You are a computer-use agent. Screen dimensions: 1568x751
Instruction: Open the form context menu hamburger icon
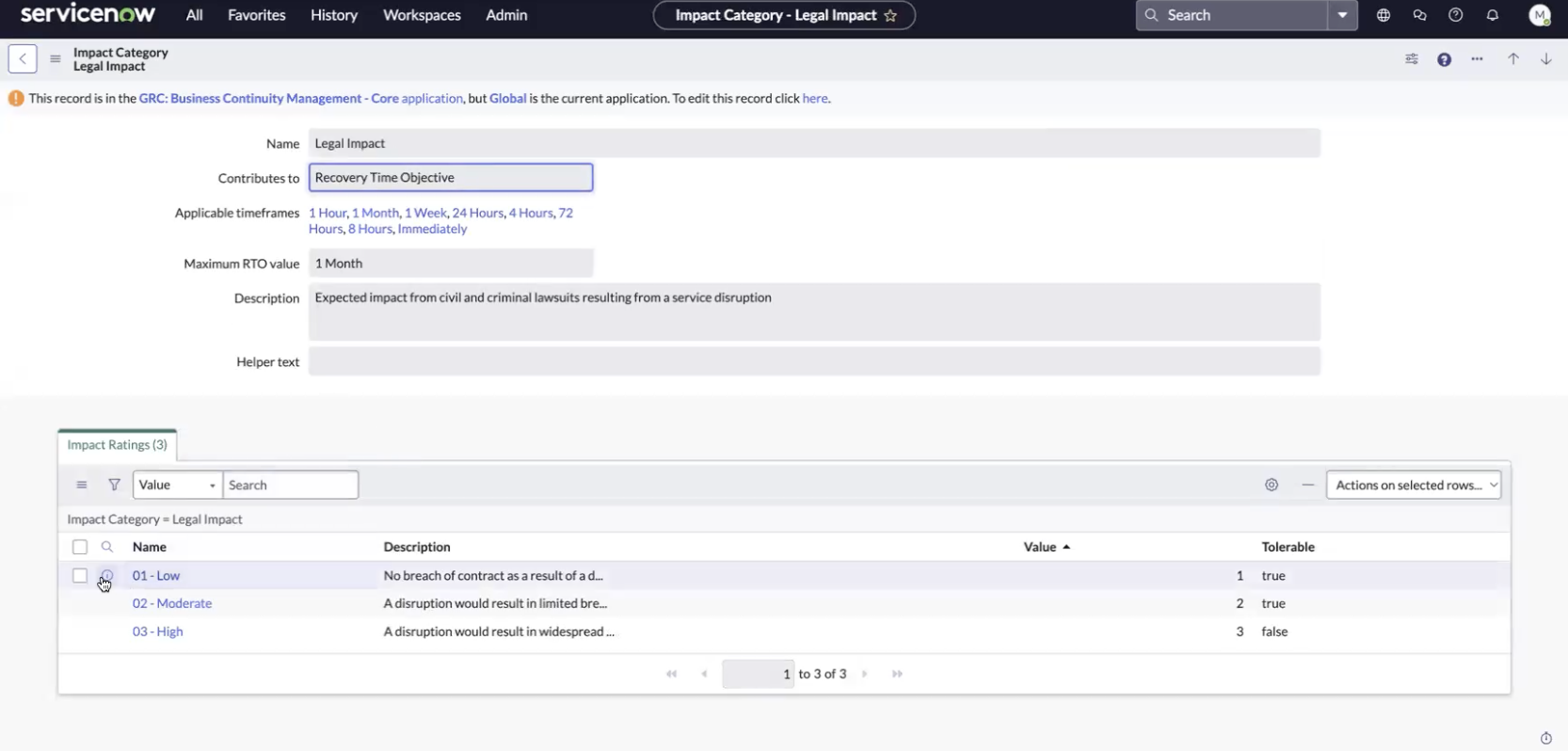pos(56,58)
